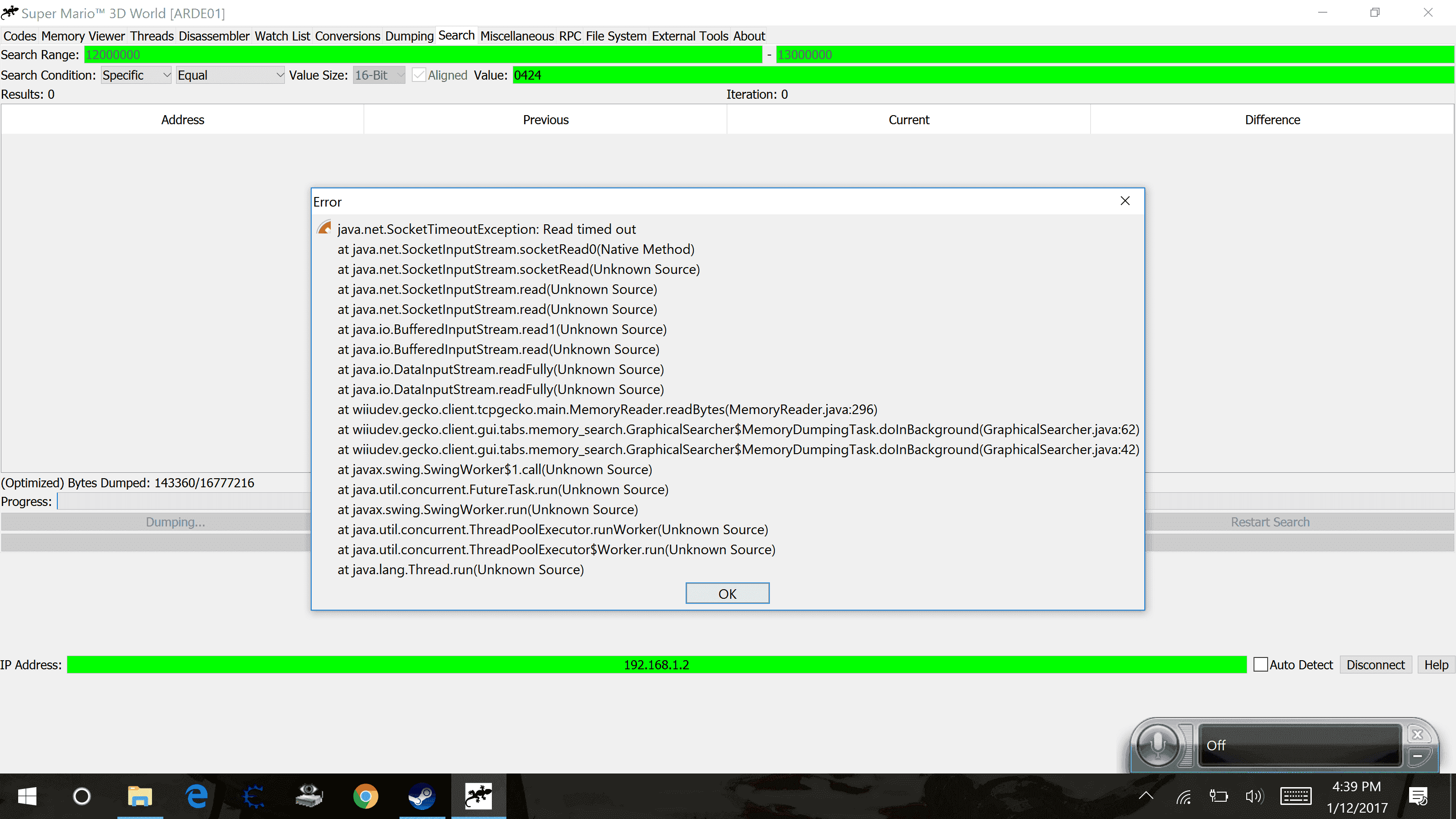
Task: Launch Microsoft Edge from taskbar
Action: (196, 796)
